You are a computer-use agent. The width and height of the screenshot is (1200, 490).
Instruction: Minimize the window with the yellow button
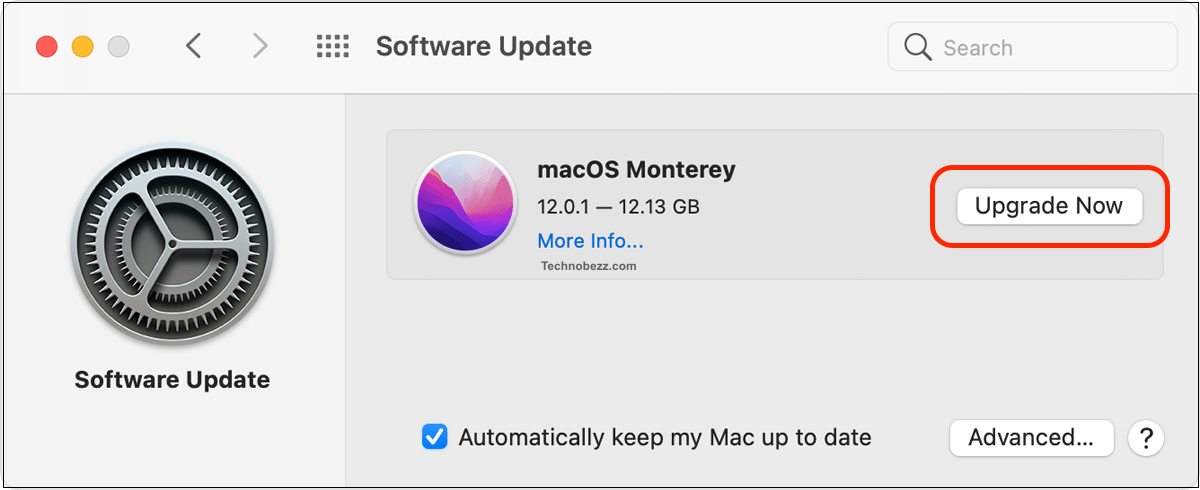coord(83,46)
